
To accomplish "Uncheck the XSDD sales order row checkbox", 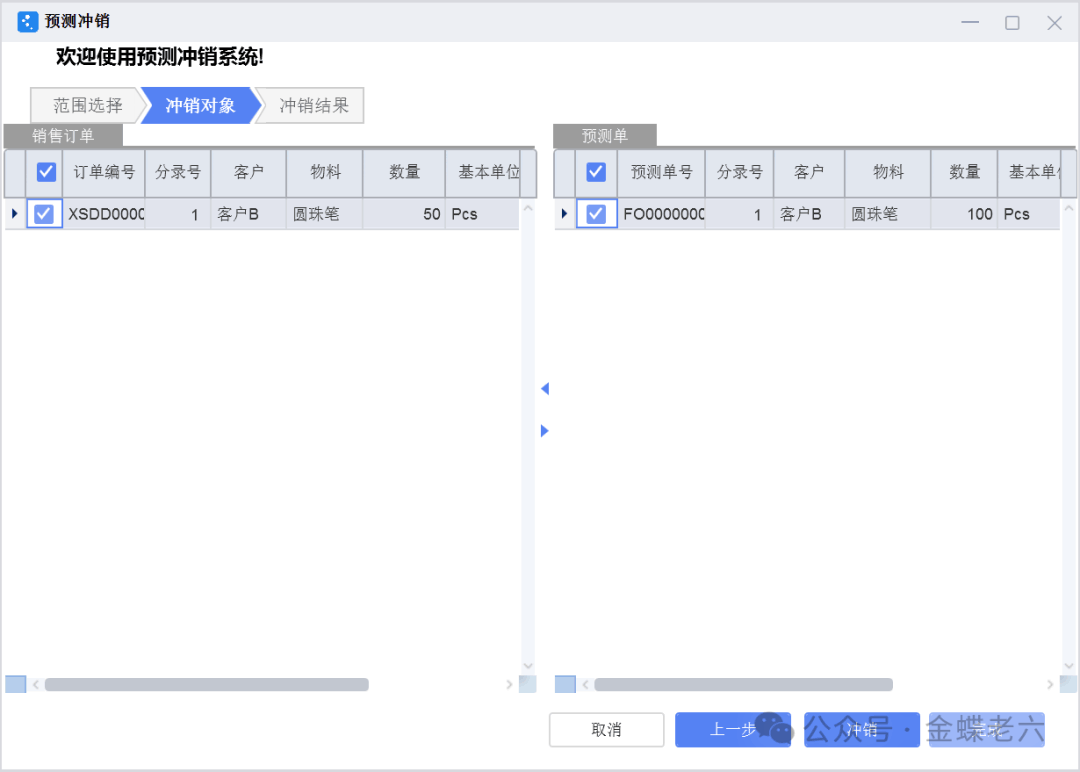I will point(44,214).
